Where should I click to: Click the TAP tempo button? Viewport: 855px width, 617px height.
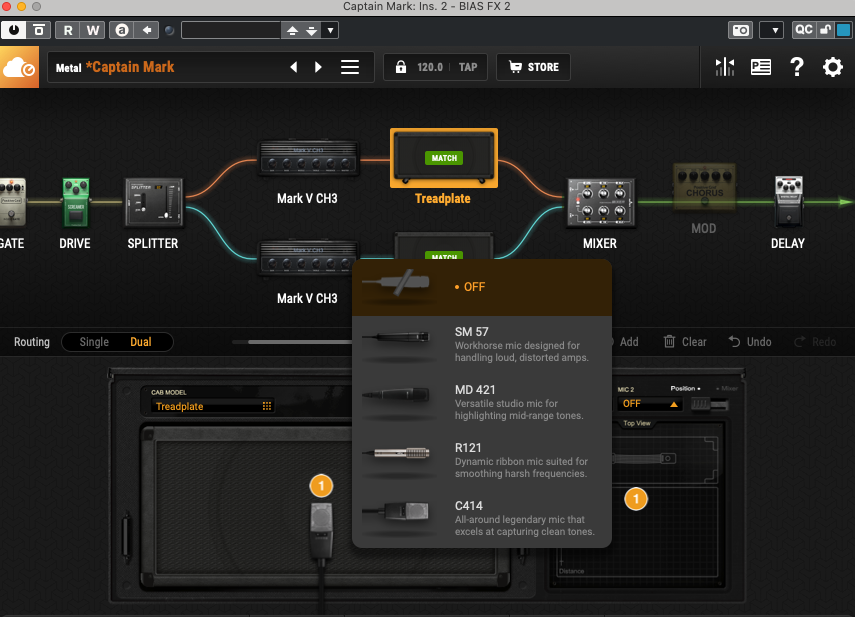[468, 67]
